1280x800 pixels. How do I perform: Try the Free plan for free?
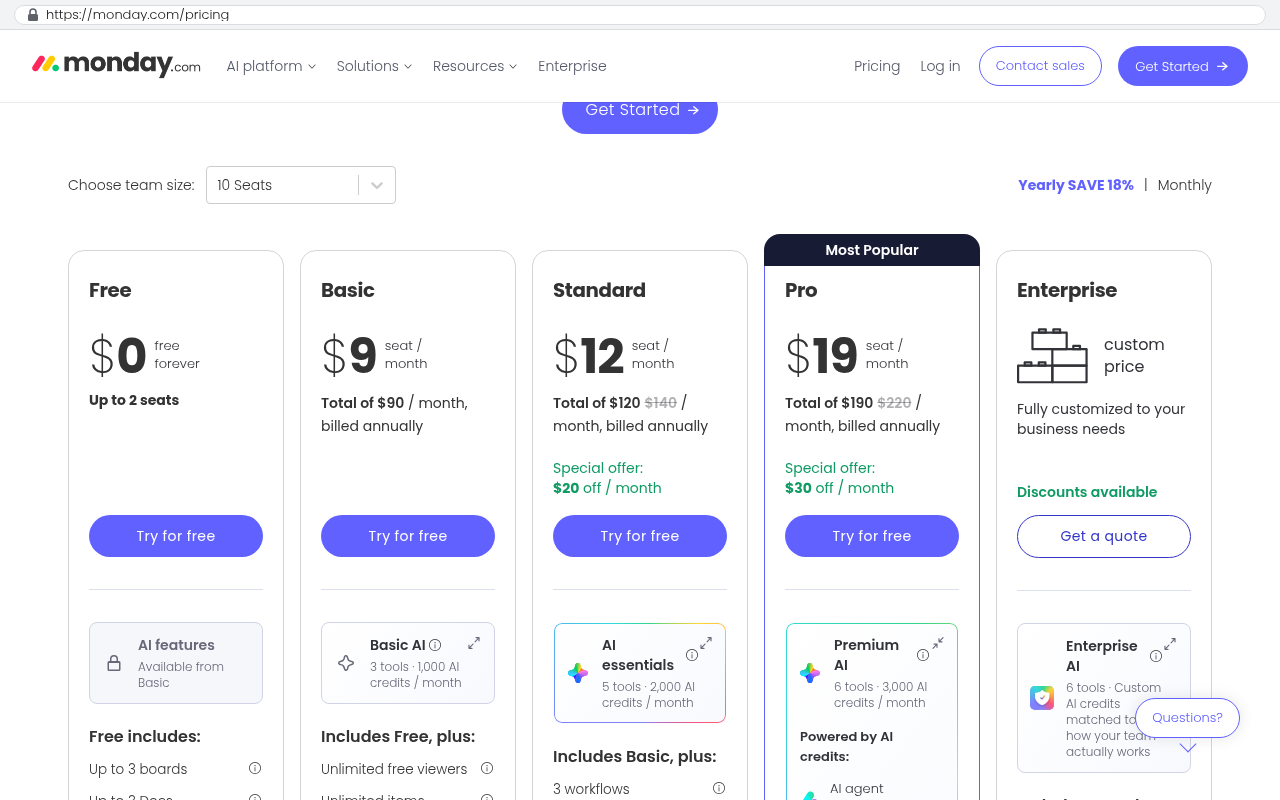(176, 536)
